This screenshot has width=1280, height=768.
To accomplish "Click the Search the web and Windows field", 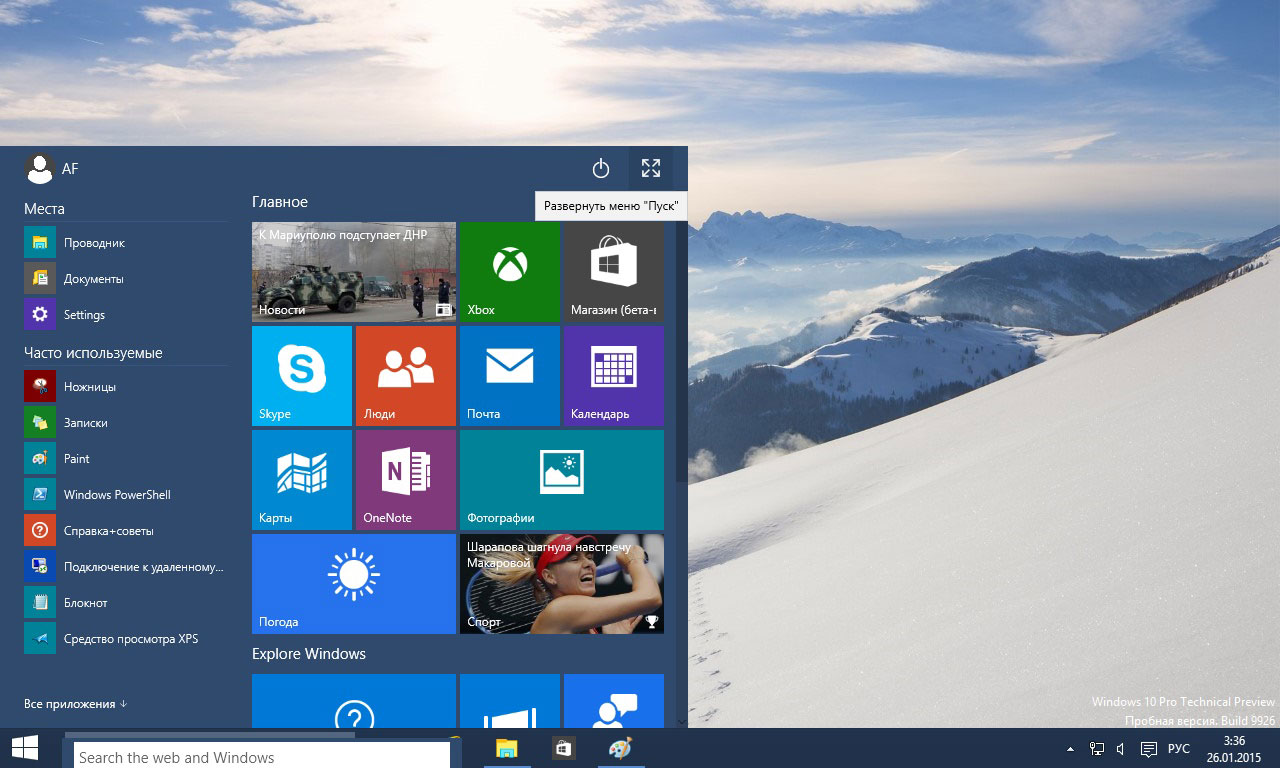I will coord(260,757).
